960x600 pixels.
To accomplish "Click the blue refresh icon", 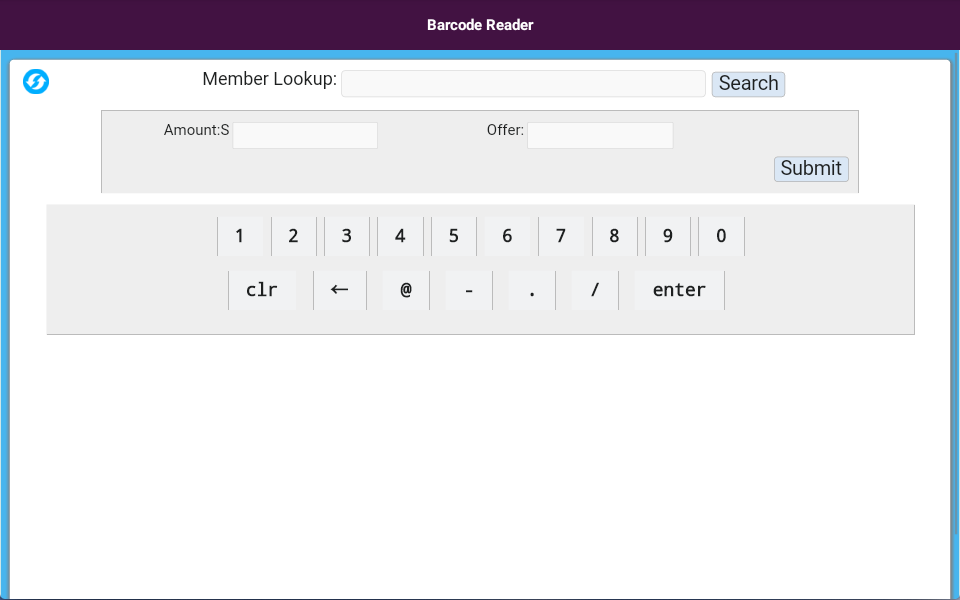I will pos(36,81).
